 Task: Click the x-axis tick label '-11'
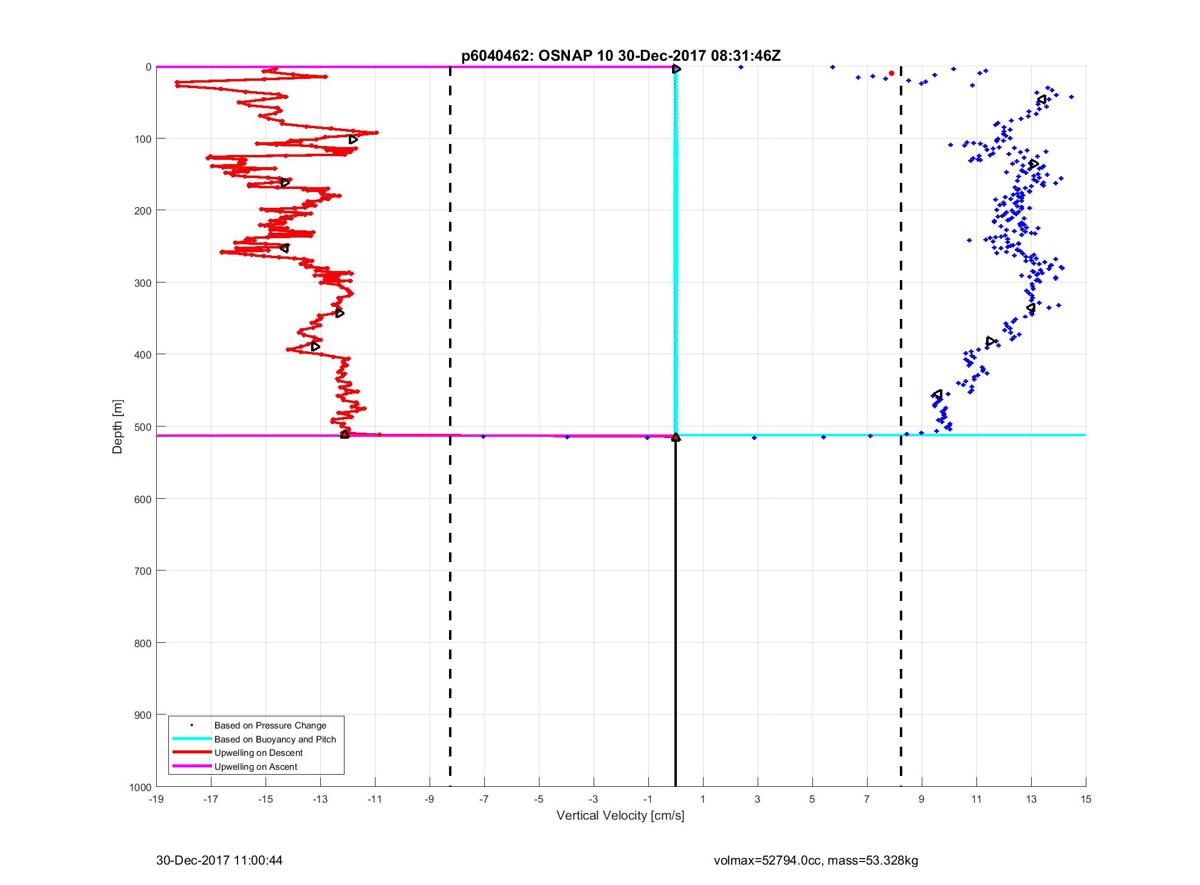pos(375,799)
